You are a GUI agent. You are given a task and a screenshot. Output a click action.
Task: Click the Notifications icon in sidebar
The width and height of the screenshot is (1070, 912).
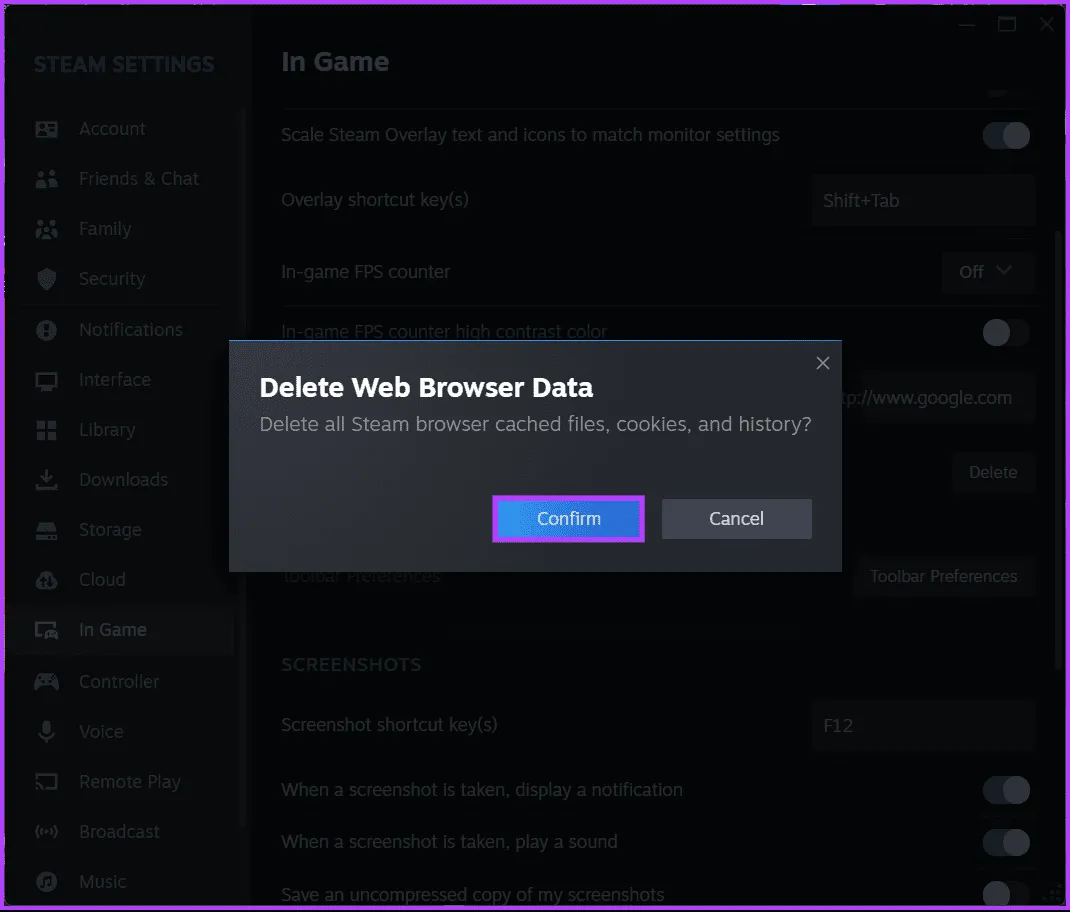pyautogui.click(x=46, y=330)
